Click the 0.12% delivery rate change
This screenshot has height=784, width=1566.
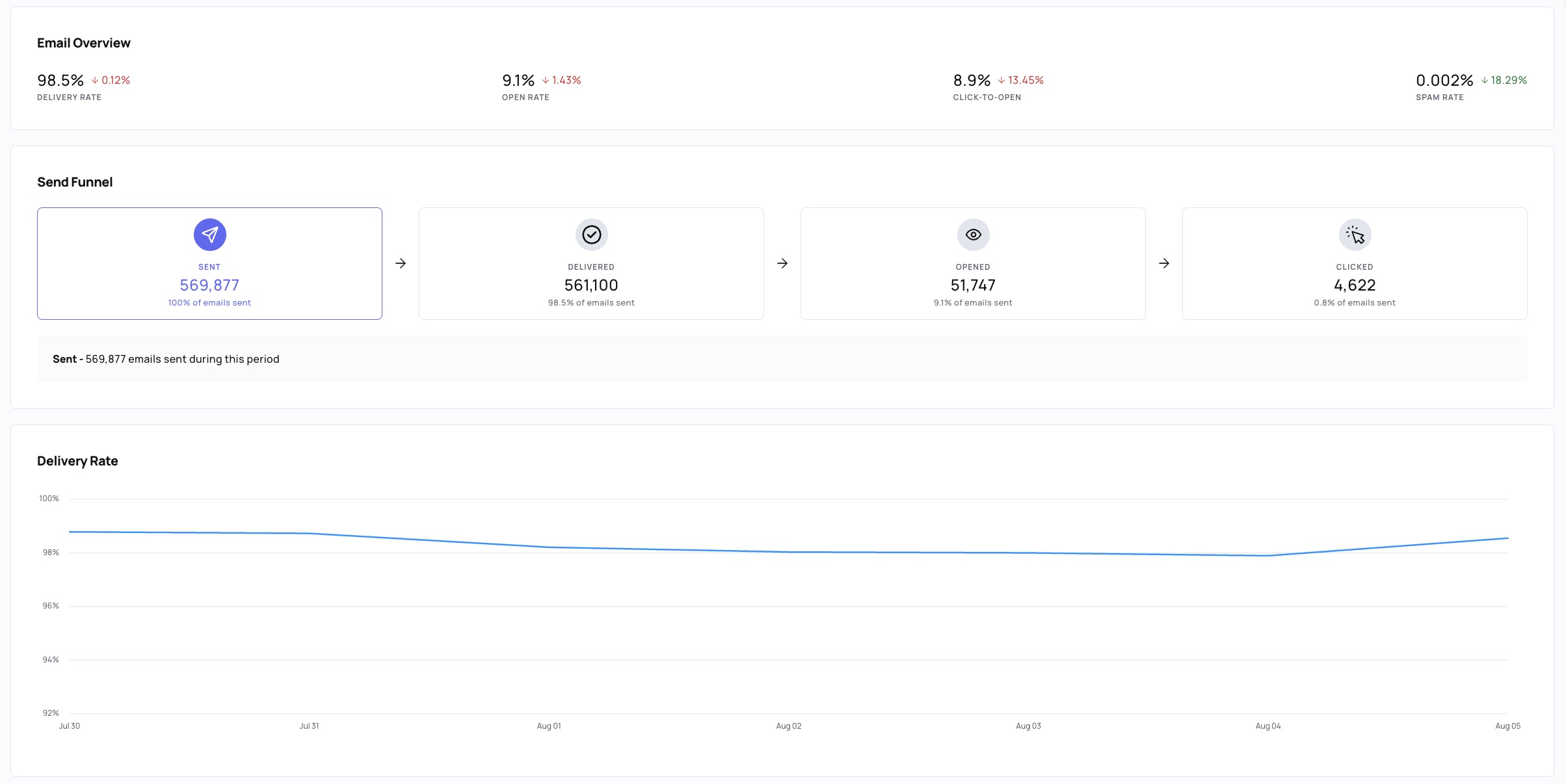[x=116, y=81]
